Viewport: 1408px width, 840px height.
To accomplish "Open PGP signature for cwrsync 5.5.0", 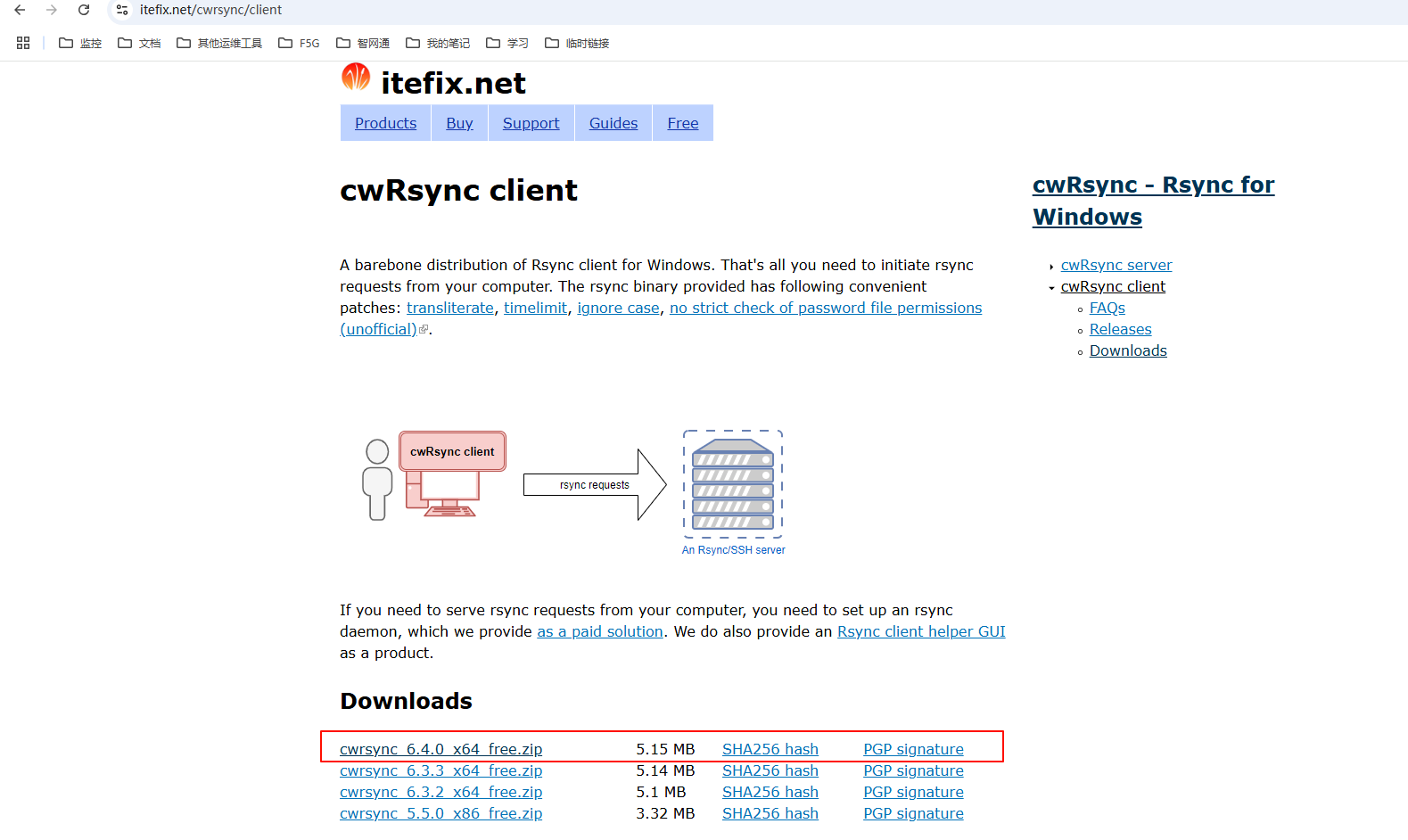I will pyautogui.click(x=913, y=813).
